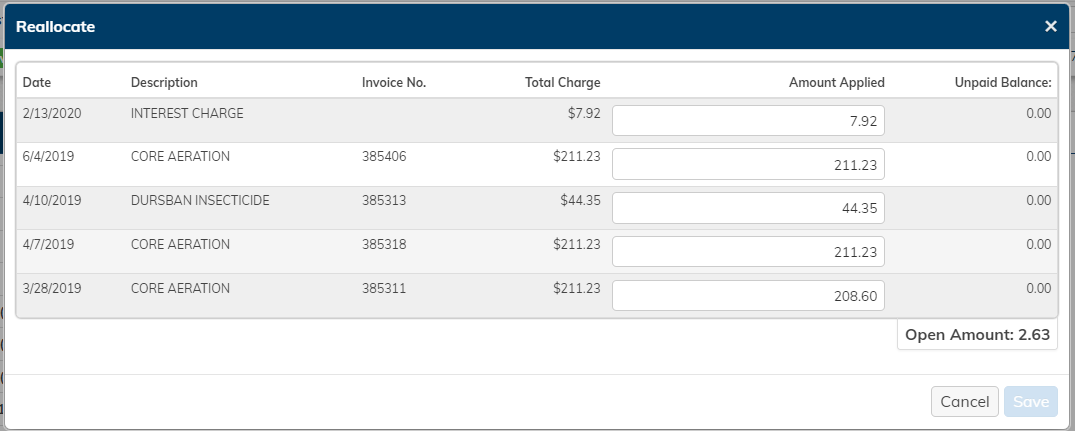Screen dimensions: 1075x431
Task: Click the Cancel button
Action: [x=964, y=401]
